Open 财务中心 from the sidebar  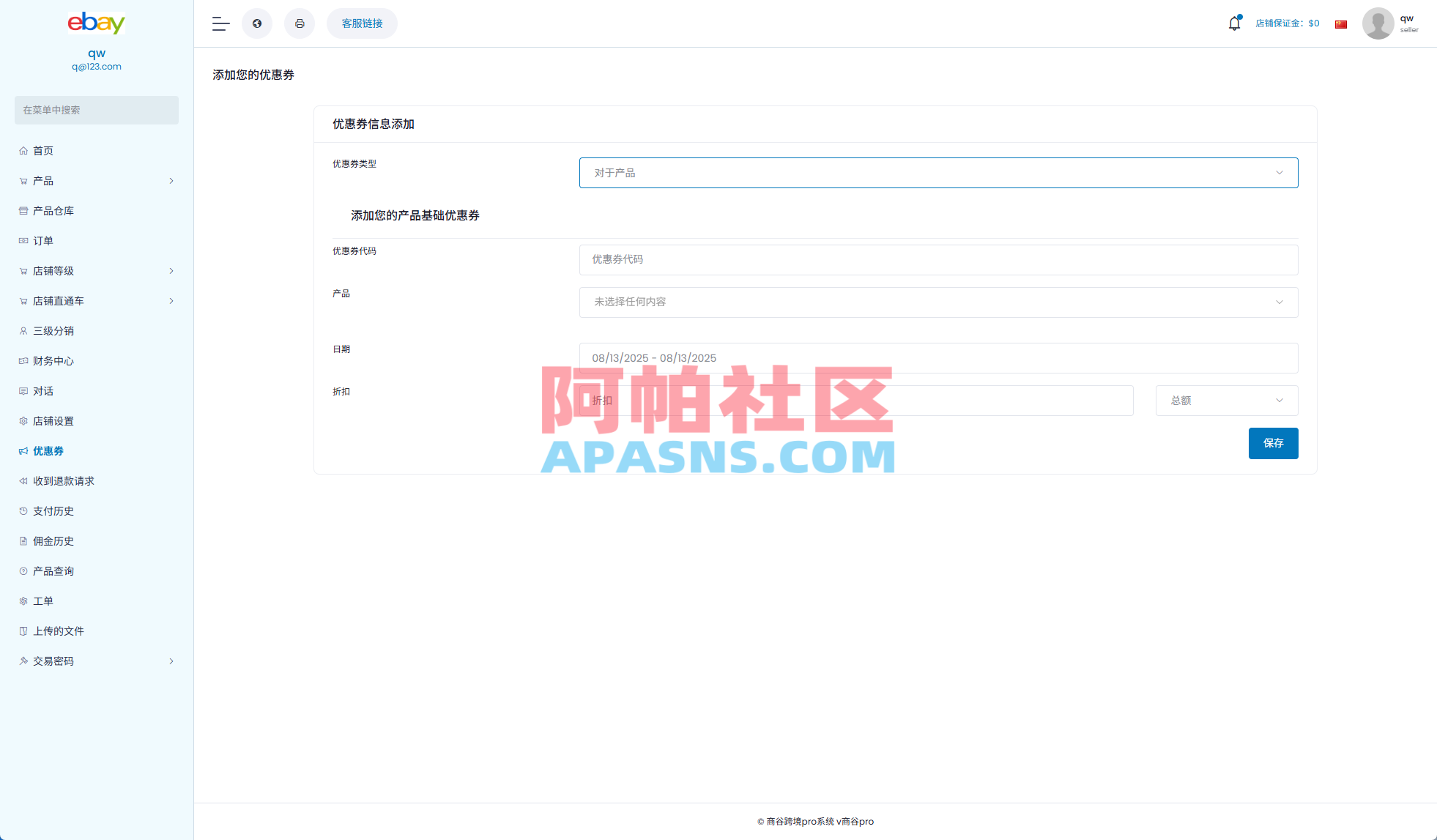[x=52, y=360]
